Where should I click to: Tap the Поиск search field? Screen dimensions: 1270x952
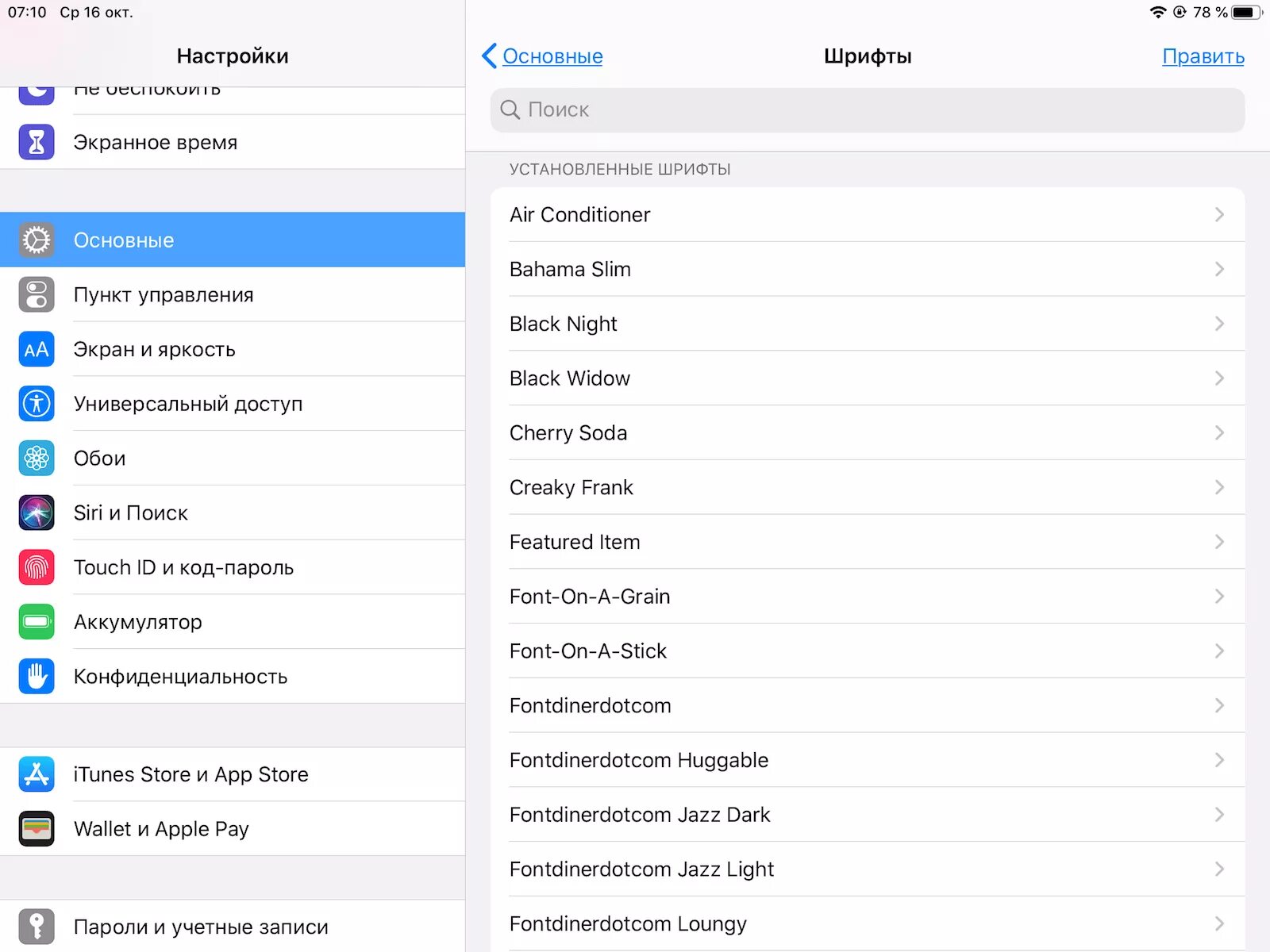tap(867, 110)
